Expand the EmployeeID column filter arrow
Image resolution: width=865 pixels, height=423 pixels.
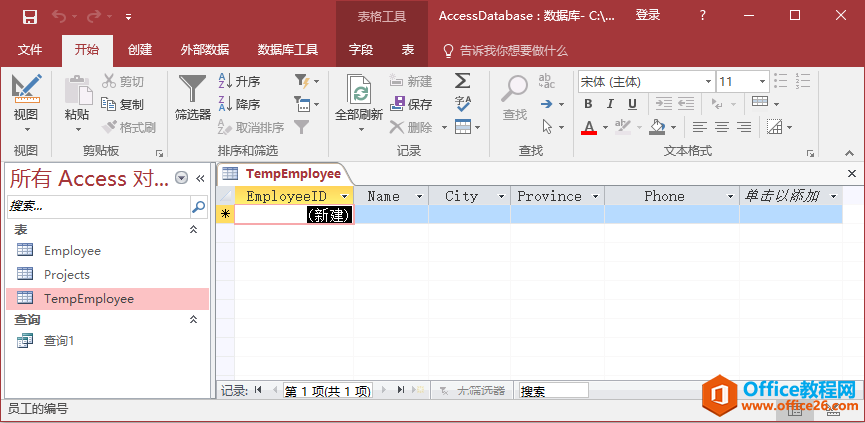(345, 197)
